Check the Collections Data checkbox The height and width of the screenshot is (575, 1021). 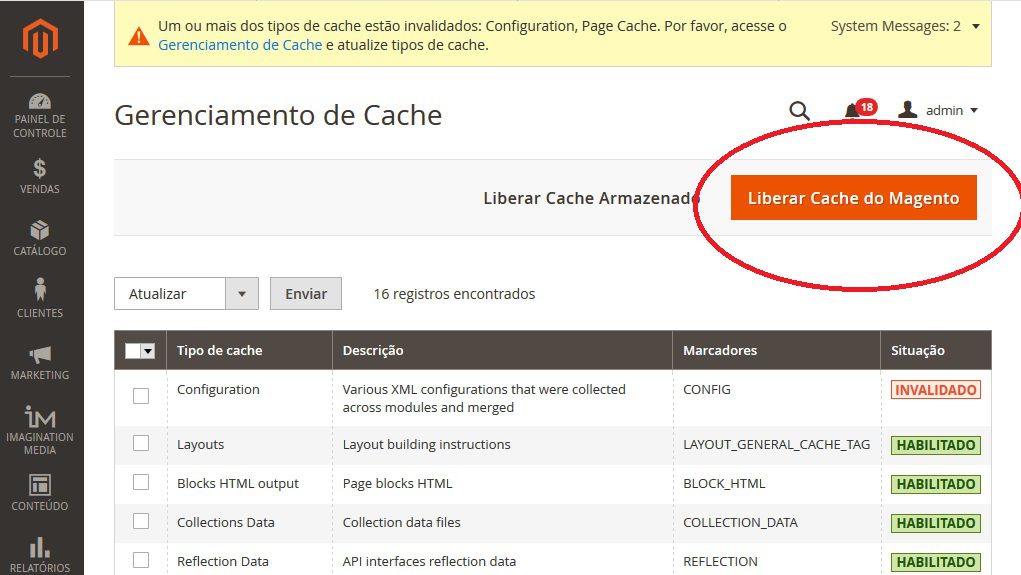pos(141,522)
